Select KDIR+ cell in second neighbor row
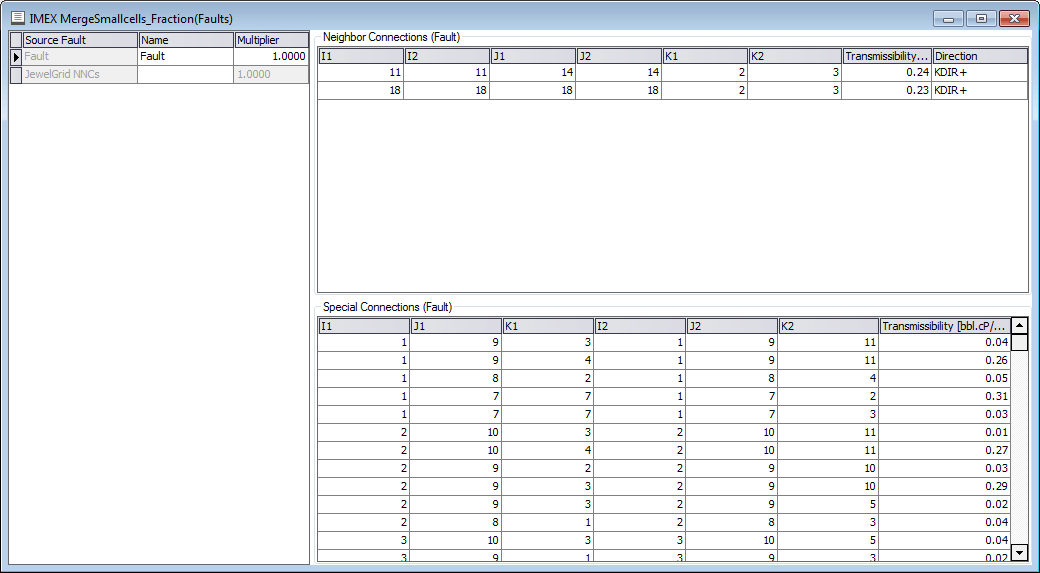 (979, 91)
